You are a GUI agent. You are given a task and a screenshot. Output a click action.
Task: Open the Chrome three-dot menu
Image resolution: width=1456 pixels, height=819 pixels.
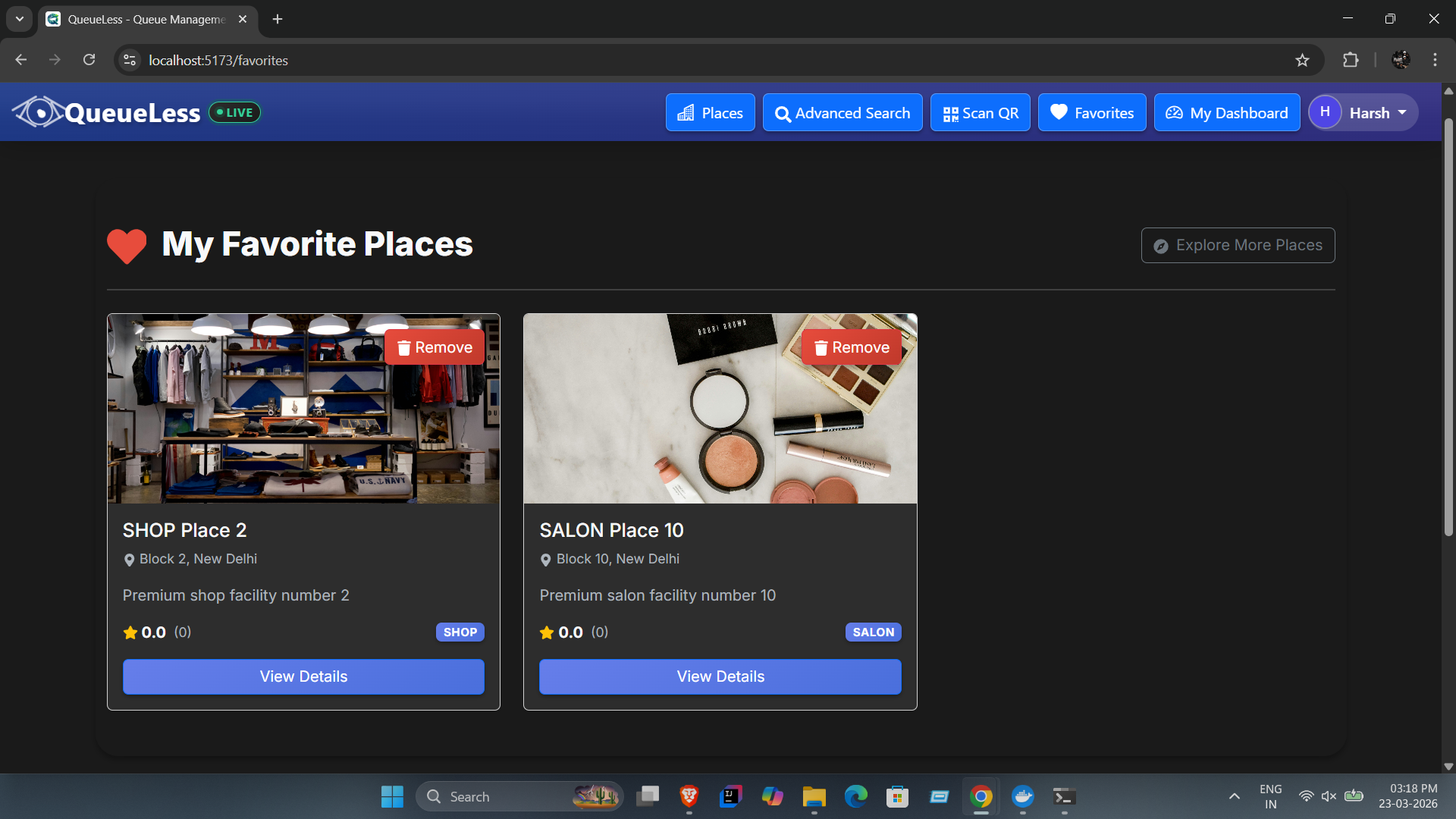(x=1435, y=60)
